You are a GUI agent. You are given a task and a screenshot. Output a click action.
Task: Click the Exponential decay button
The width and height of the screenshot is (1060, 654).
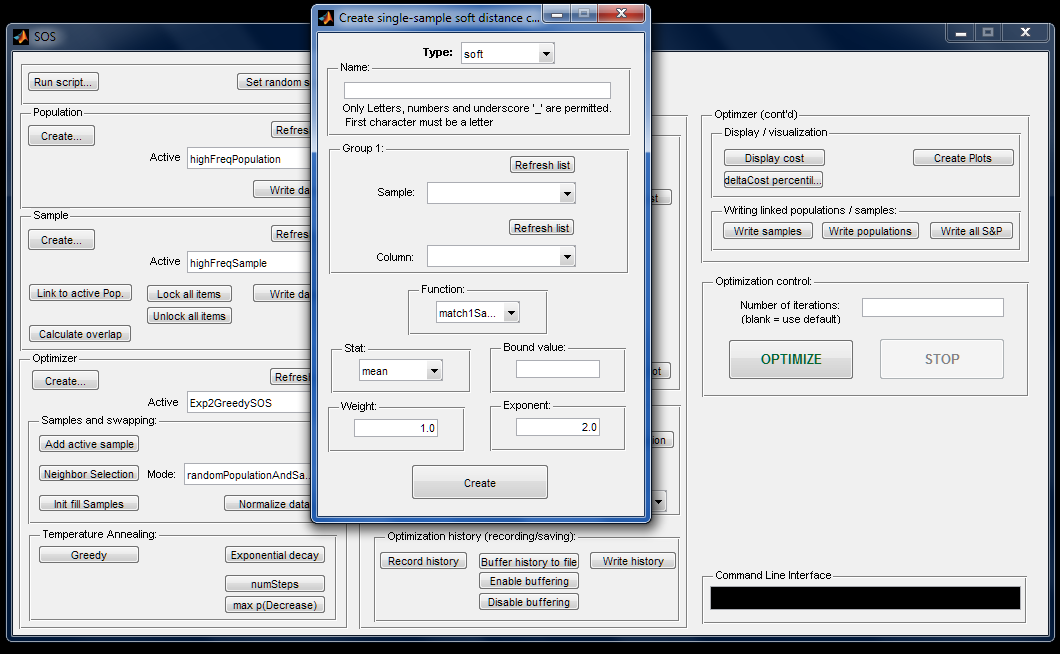pos(275,555)
